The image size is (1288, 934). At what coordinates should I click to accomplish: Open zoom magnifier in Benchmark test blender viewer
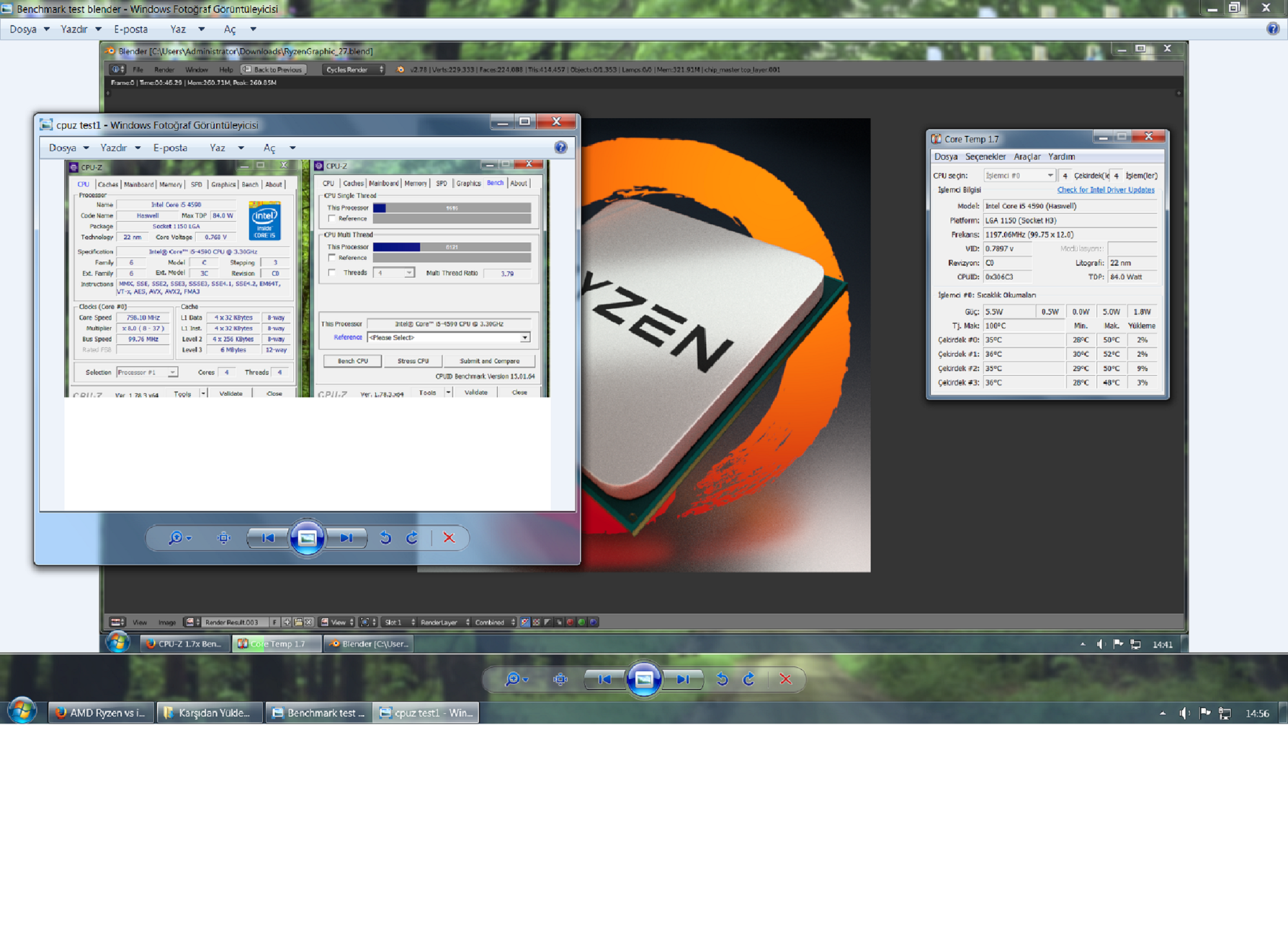(x=516, y=679)
